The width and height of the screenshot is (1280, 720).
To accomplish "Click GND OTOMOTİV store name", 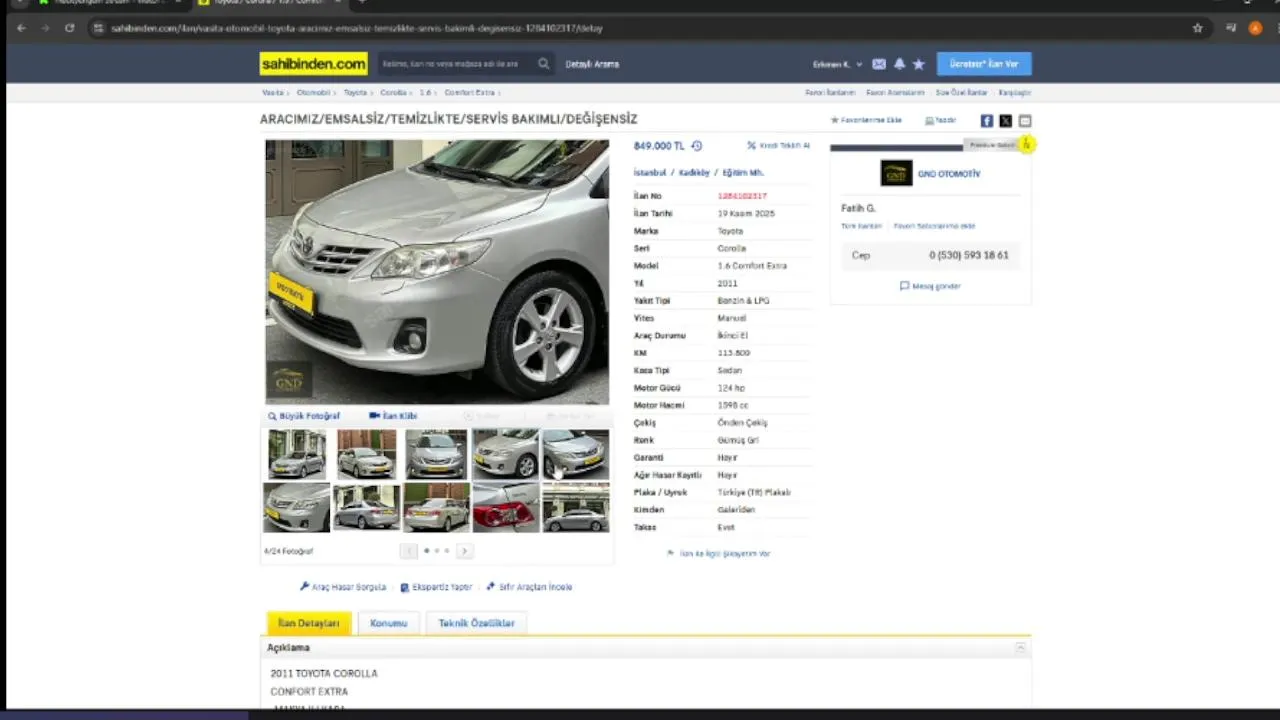I will click(x=949, y=174).
